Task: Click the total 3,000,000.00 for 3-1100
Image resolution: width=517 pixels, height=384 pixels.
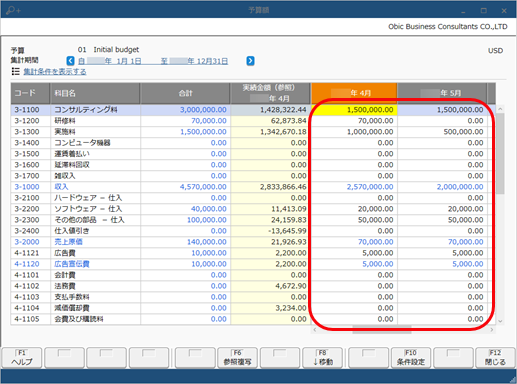Action: pyautogui.click(x=203, y=110)
